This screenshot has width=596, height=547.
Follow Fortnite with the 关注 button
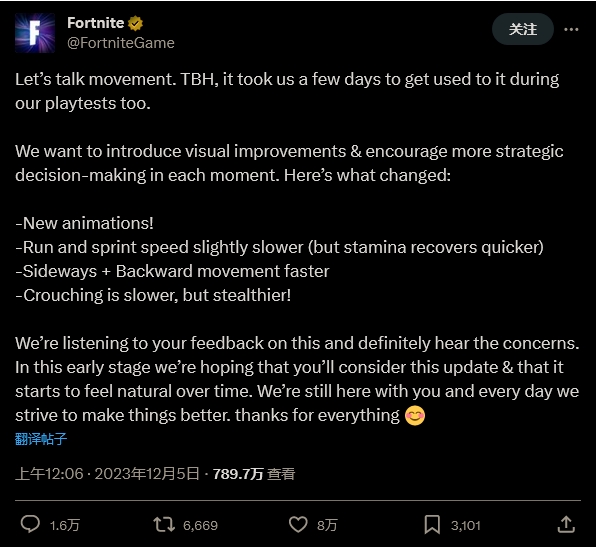523,29
